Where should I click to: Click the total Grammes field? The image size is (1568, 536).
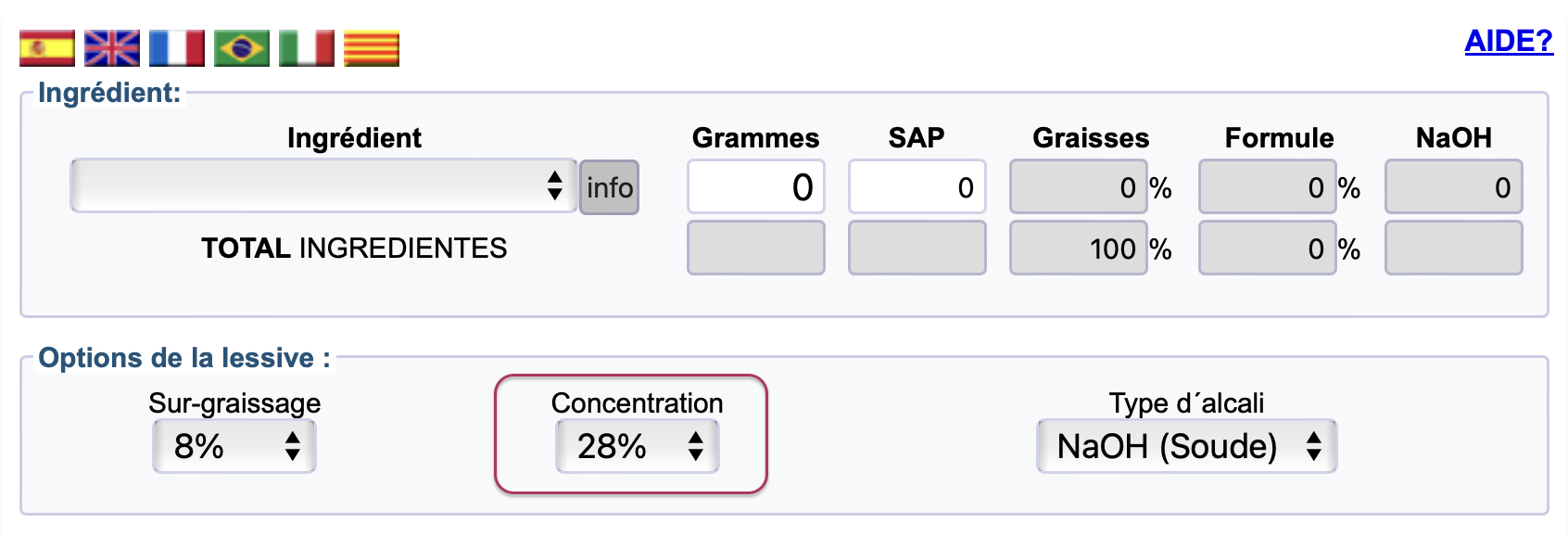point(756,248)
